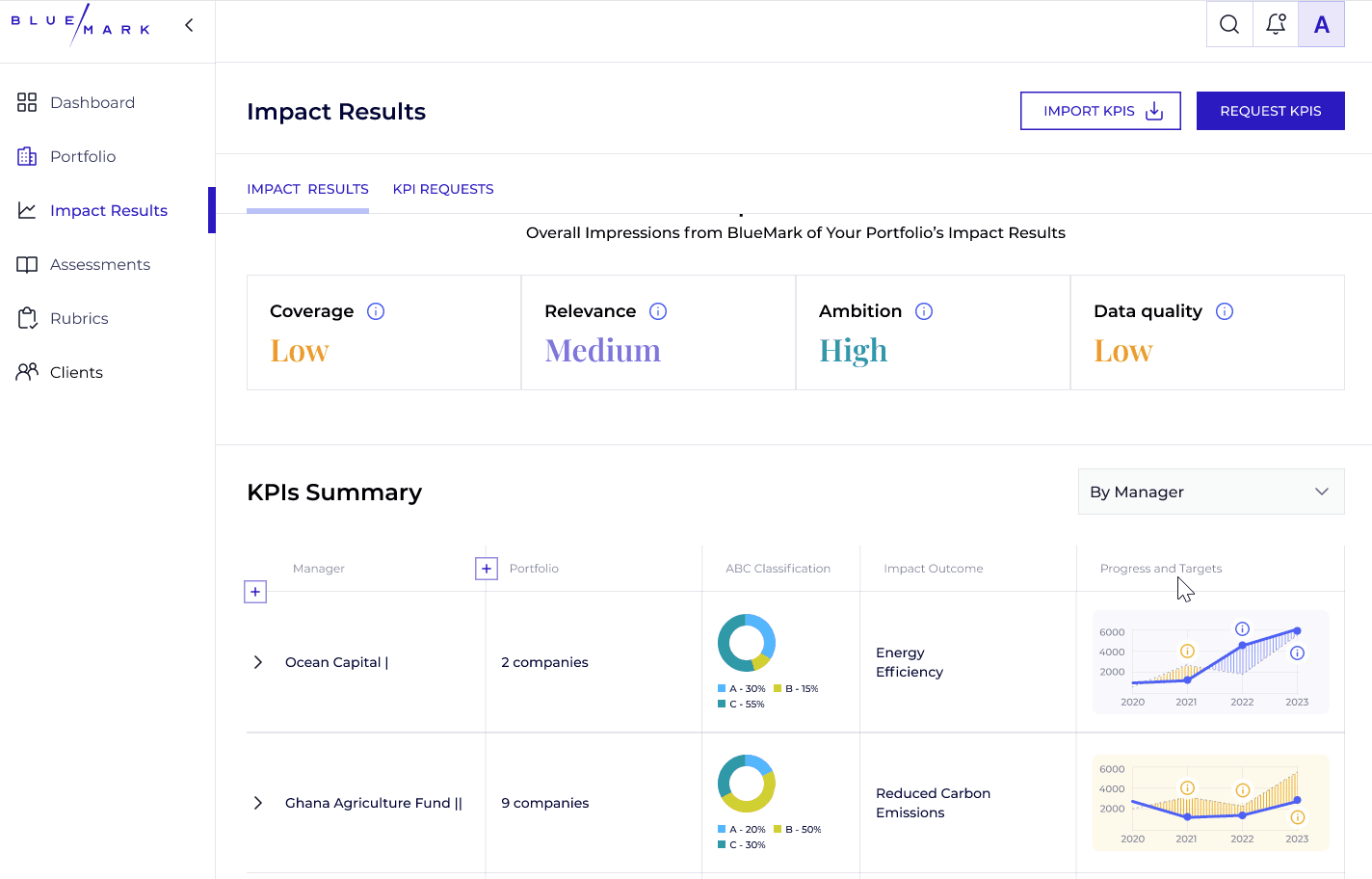Click the search magnifier icon
The height and width of the screenshot is (879, 1372).
point(1229,24)
